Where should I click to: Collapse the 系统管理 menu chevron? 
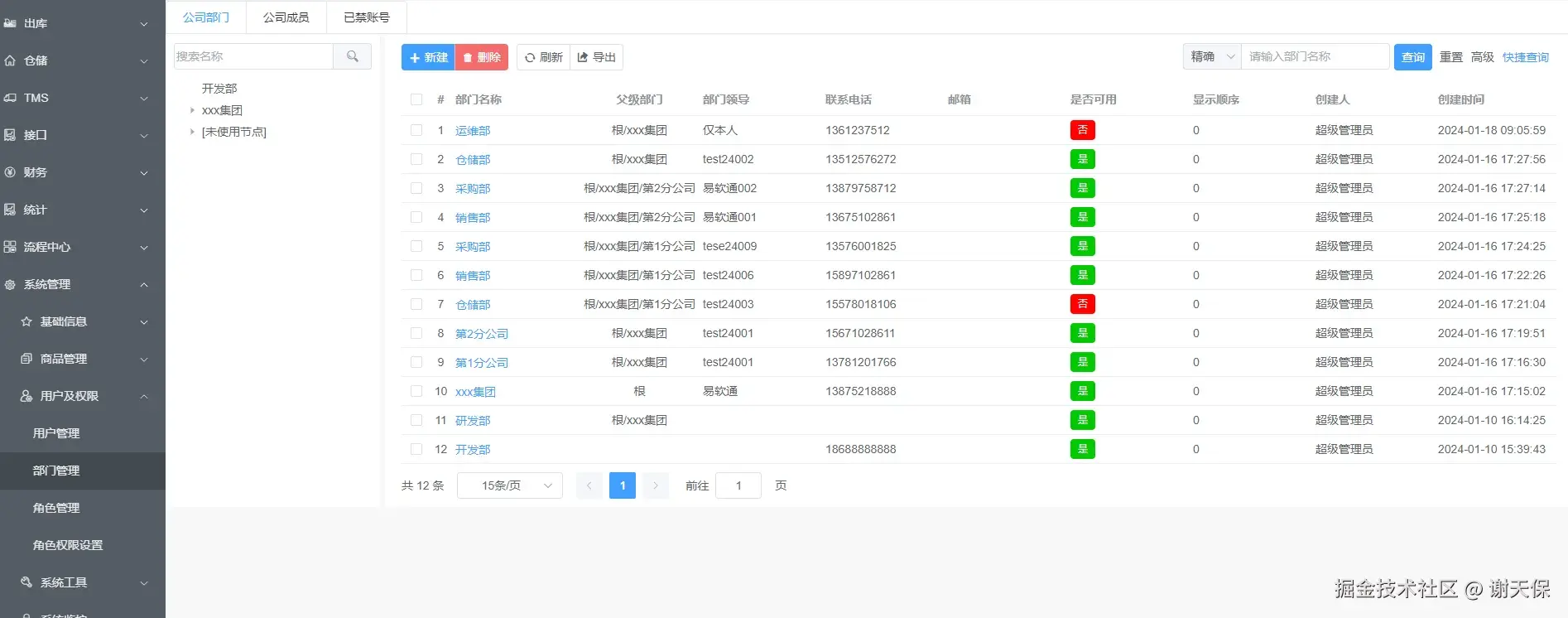click(x=144, y=284)
